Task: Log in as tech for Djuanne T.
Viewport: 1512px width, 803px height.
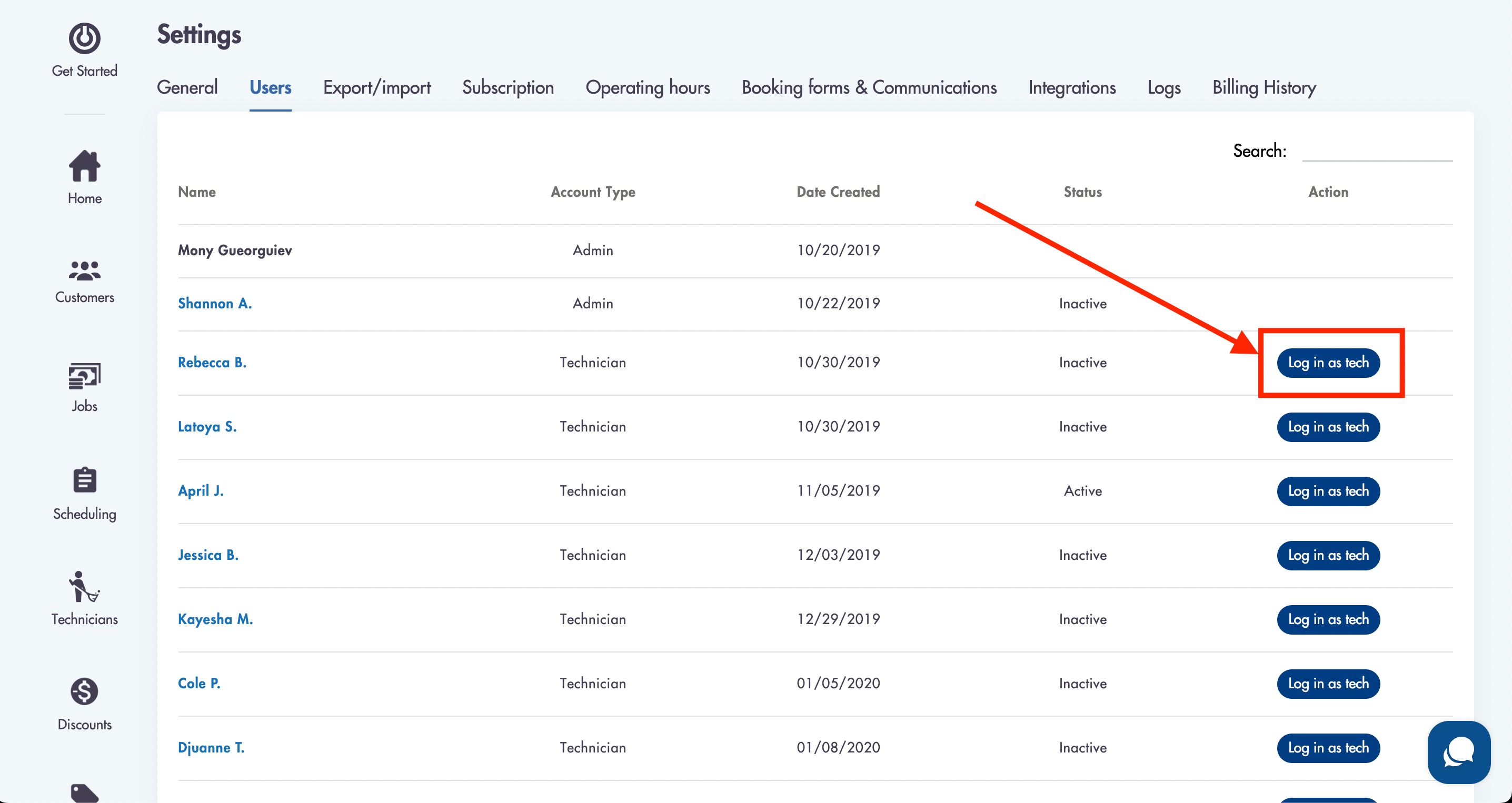Action: point(1328,747)
